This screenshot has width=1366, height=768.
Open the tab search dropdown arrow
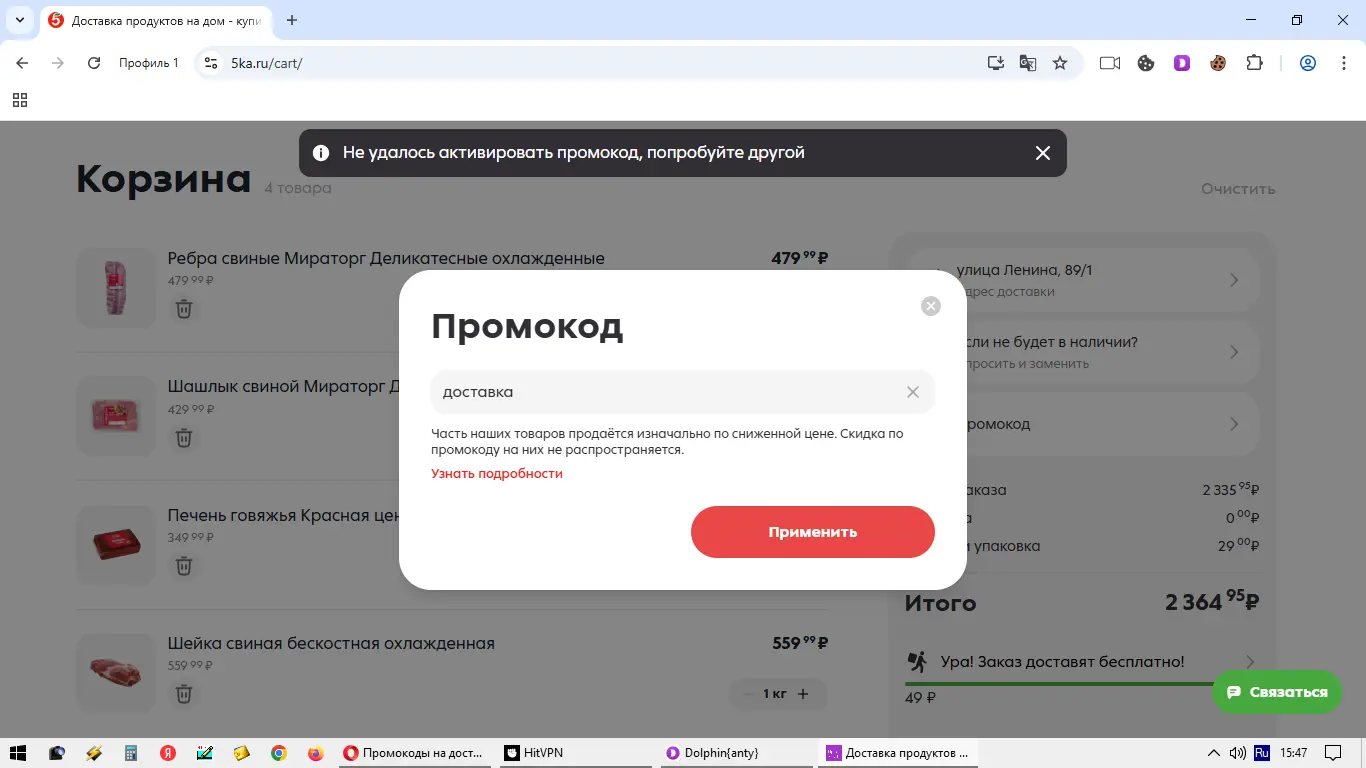tap(19, 20)
